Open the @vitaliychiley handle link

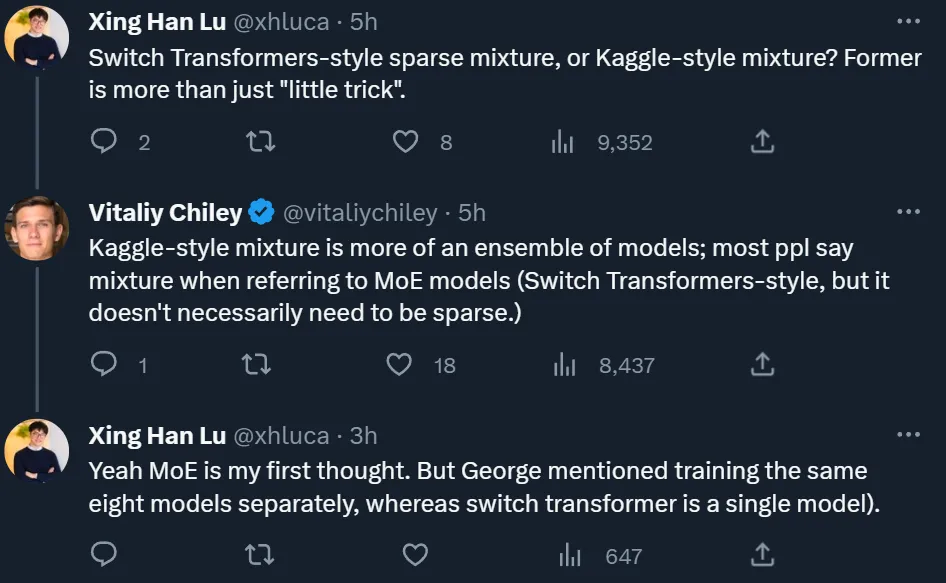click(360, 213)
